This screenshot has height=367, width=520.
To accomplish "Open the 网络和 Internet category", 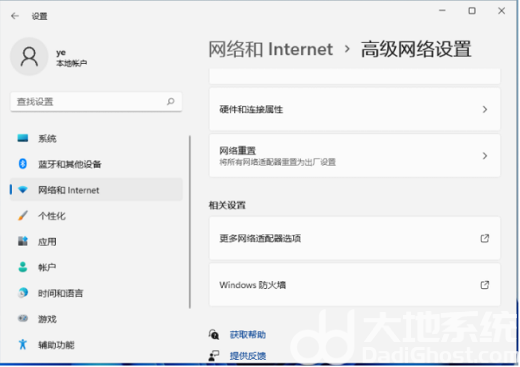I will click(97, 190).
